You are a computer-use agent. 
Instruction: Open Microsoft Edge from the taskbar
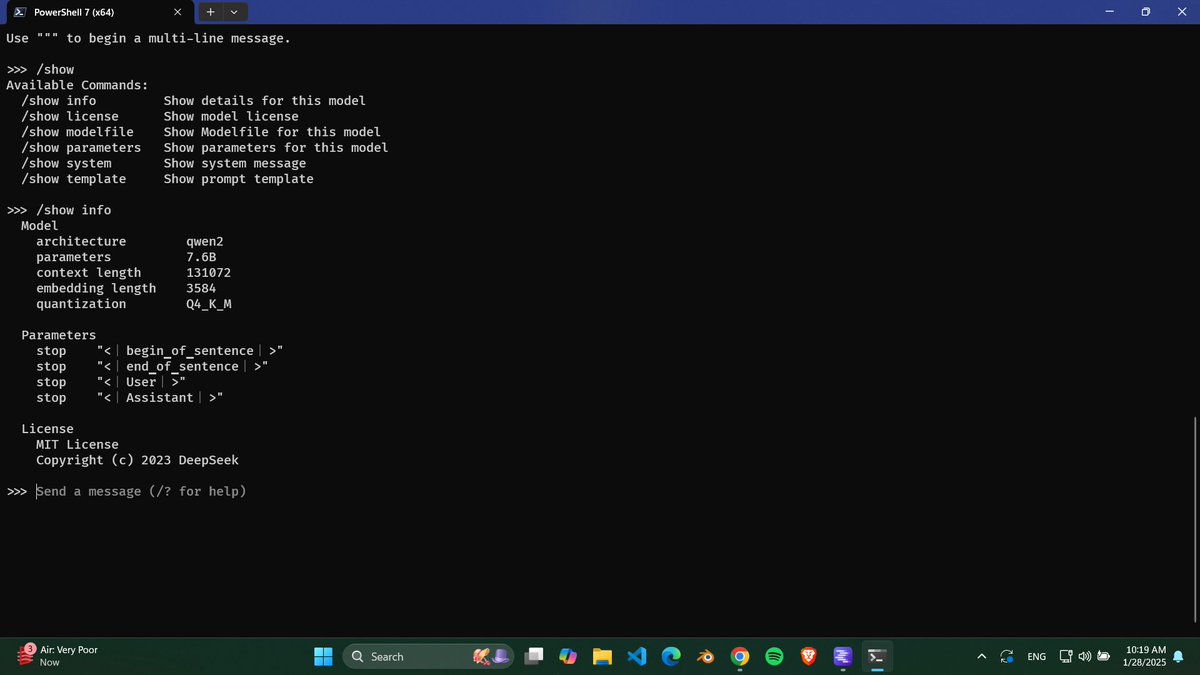(671, 656)
